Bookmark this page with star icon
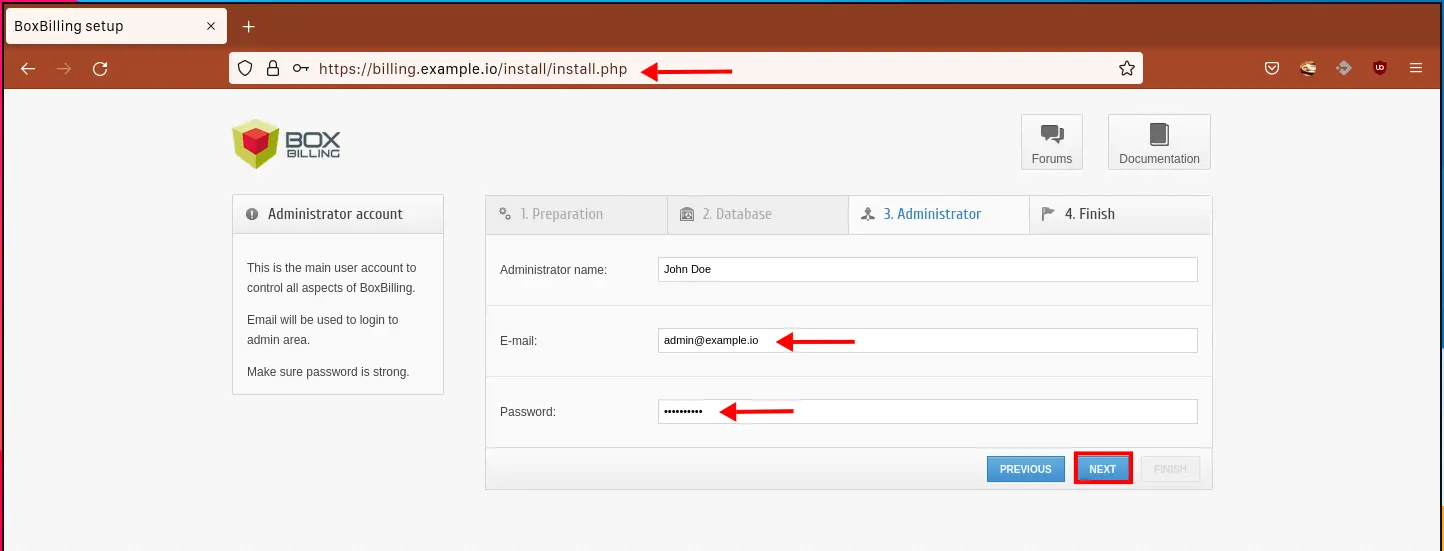 click(x=1127, y=68)
